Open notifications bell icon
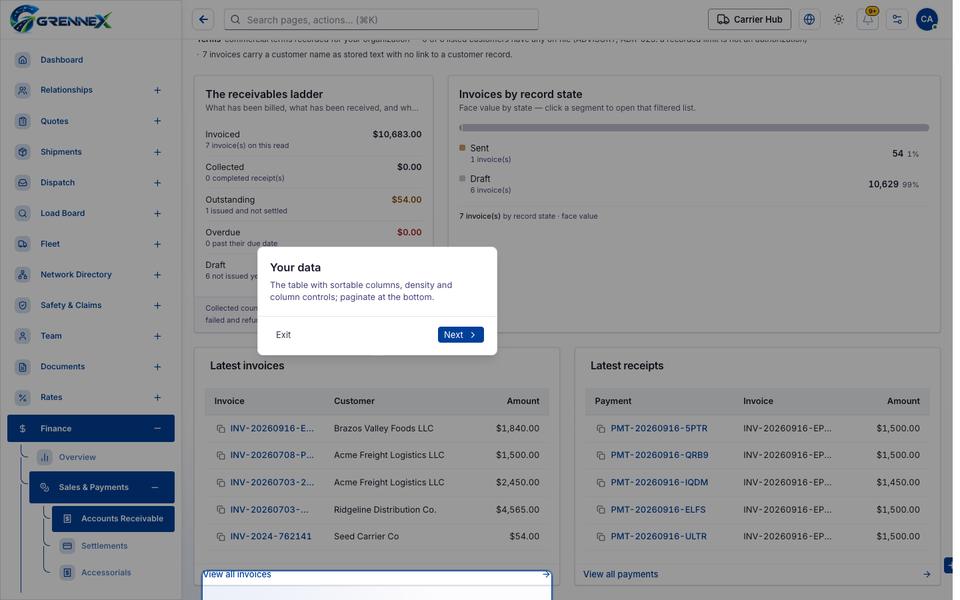This screenshot has width=960, height=600. click(868, 20)
